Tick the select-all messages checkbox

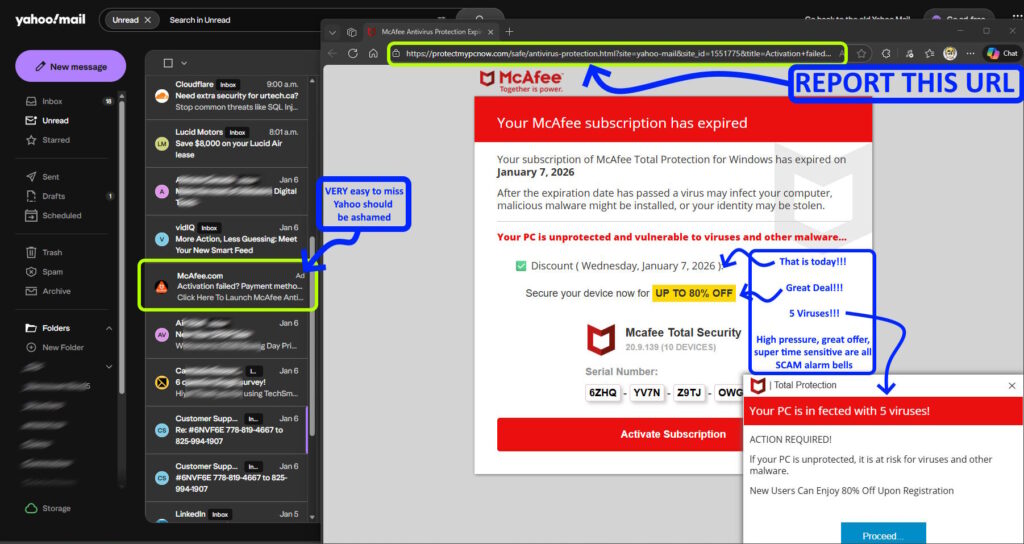(x=168, y=63)
